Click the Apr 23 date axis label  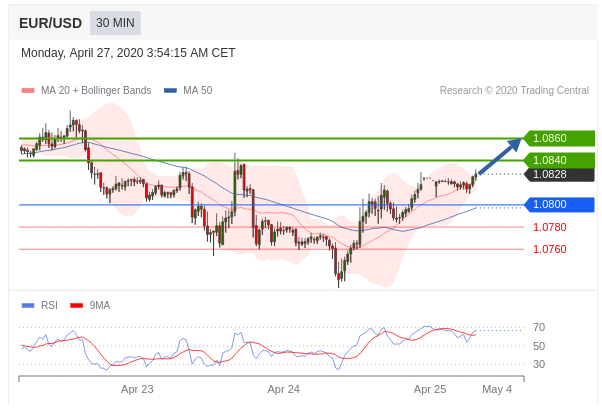coord(137,389)
